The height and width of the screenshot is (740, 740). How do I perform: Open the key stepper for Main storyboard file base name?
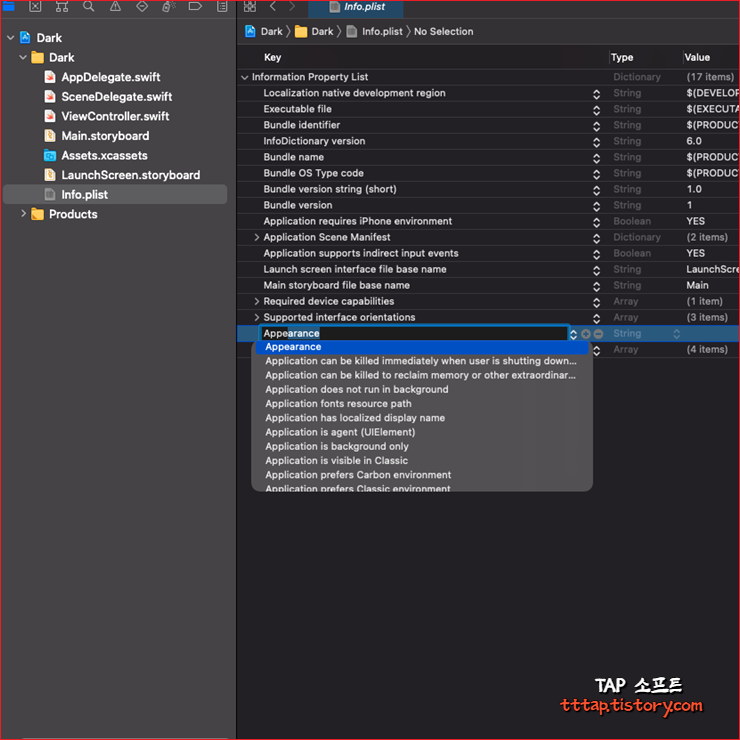[x=597, y=286]
